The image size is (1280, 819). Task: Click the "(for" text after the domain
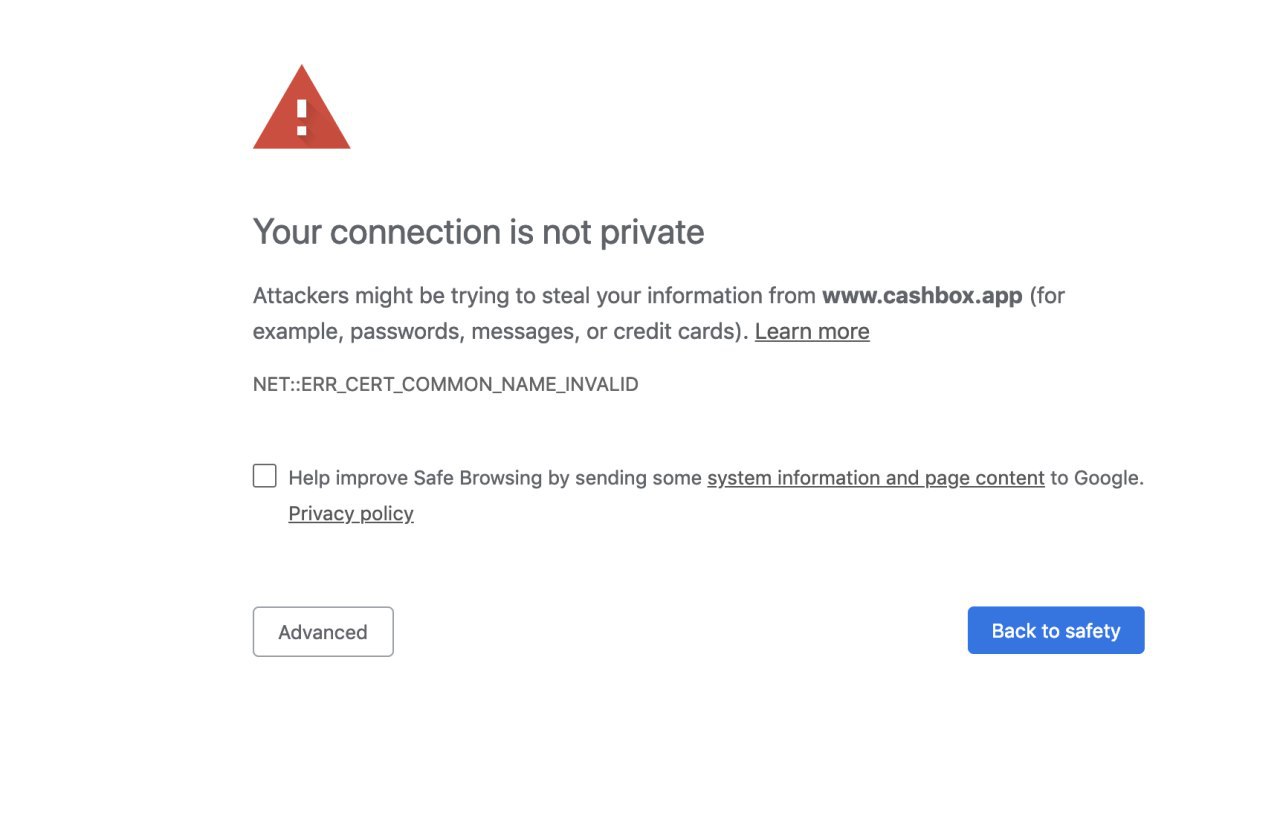point(1049,296)
